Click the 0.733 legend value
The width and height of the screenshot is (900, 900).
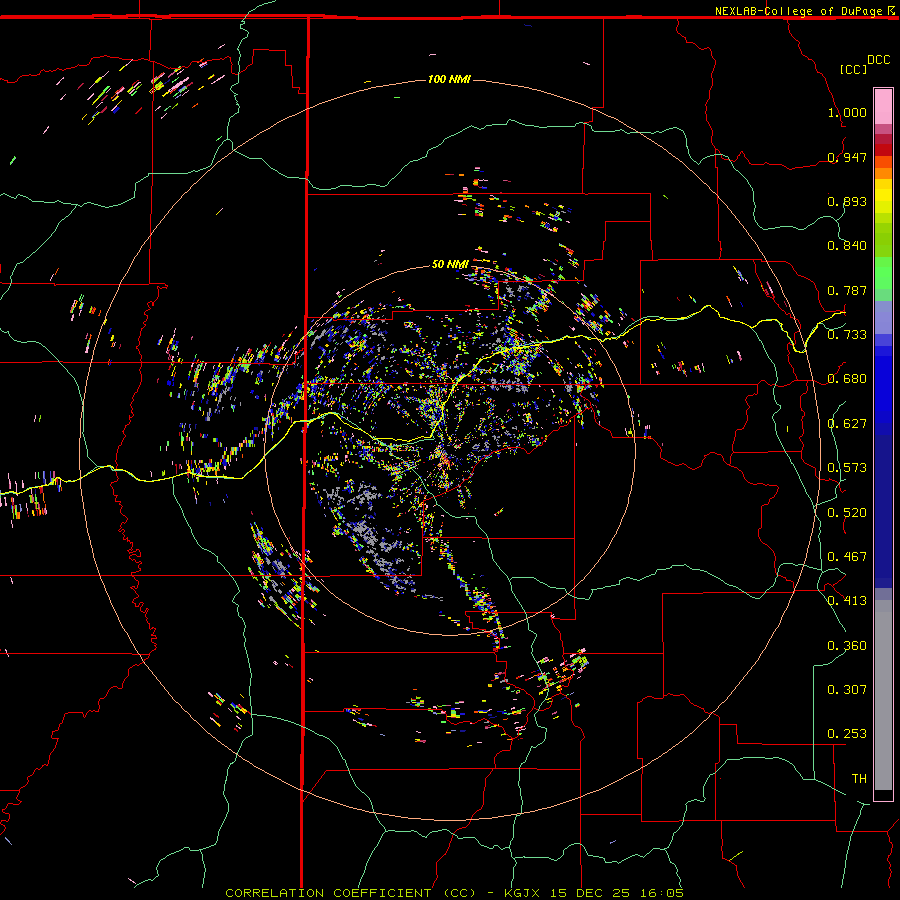[x=847, y=334]
